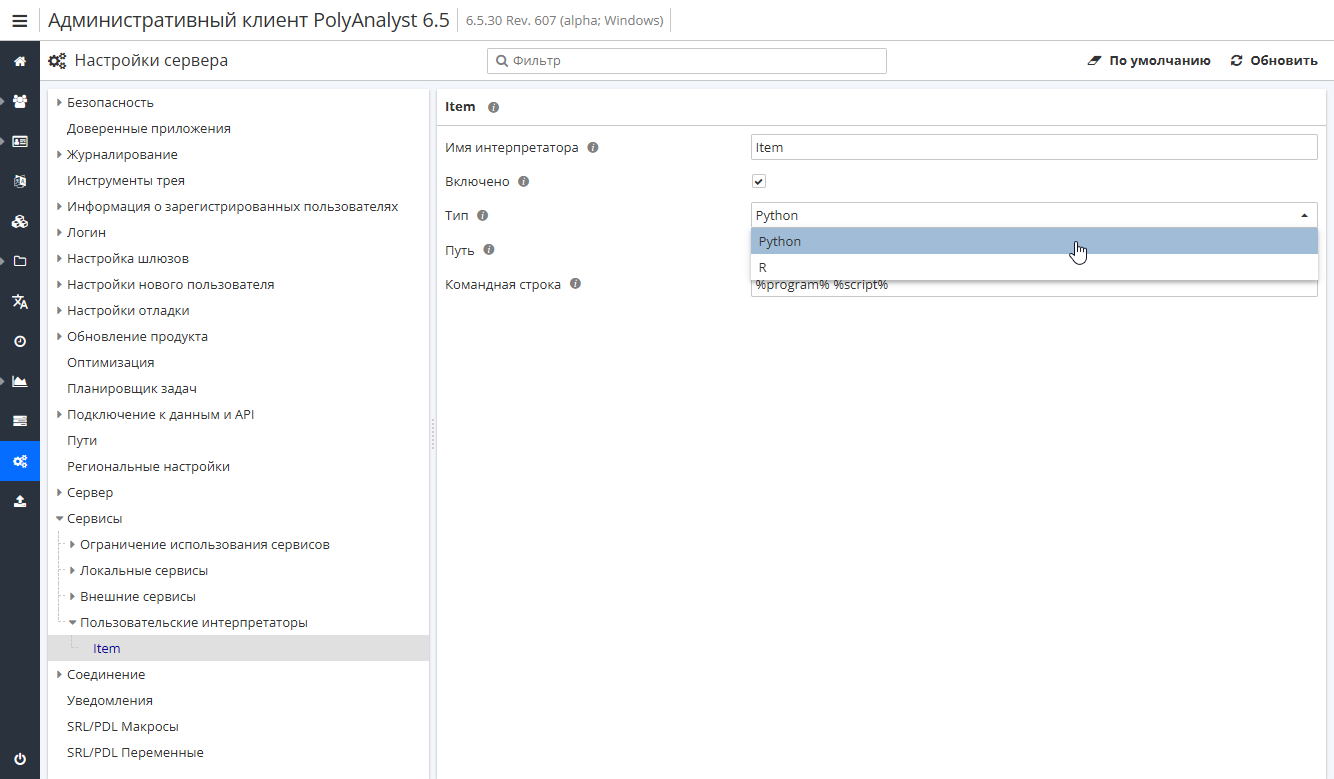Go to Home in sidebar
The image size is (1334, 779).
(x=20, y=61)
